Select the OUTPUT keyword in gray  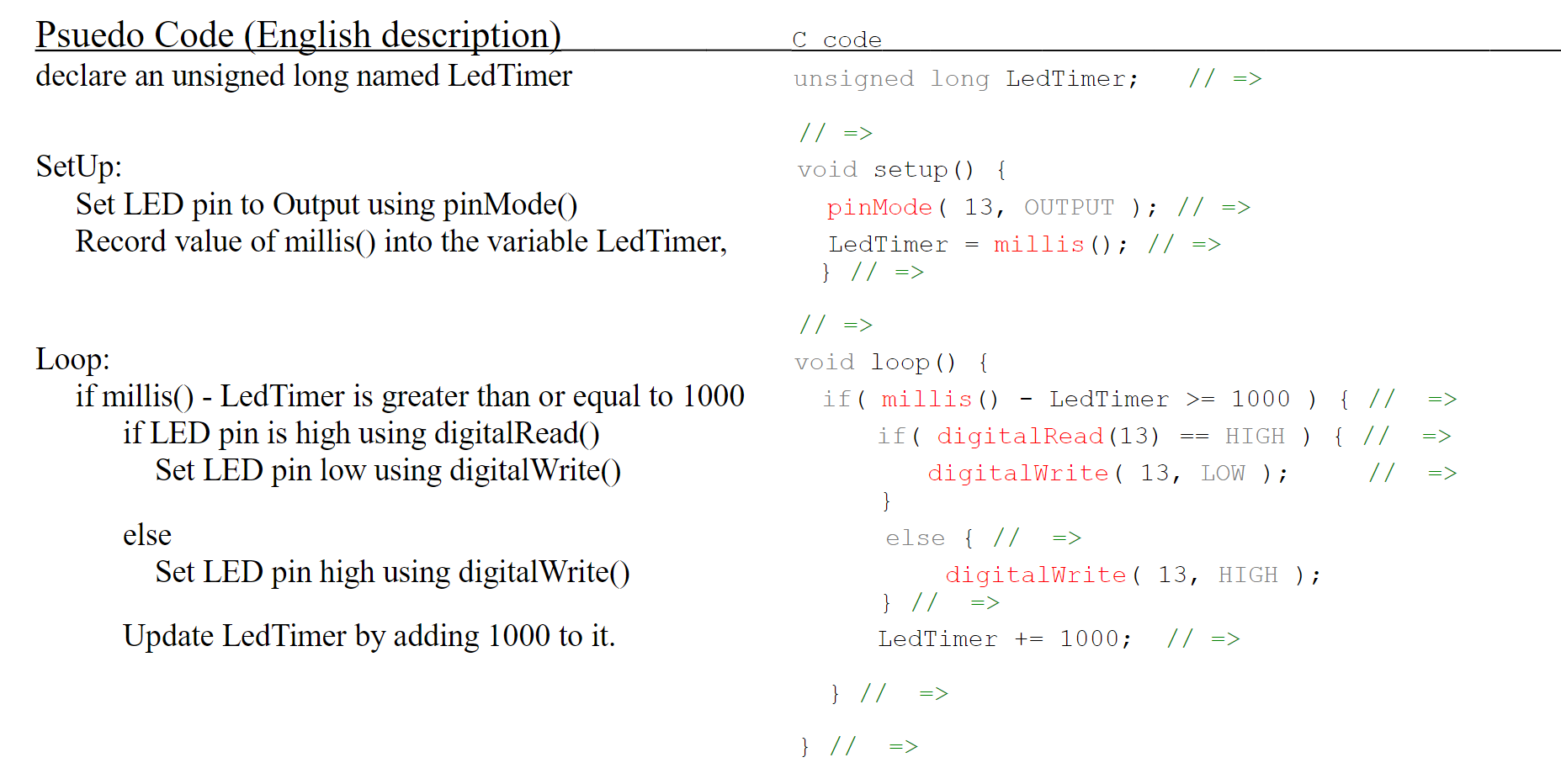pos(1068,206)
